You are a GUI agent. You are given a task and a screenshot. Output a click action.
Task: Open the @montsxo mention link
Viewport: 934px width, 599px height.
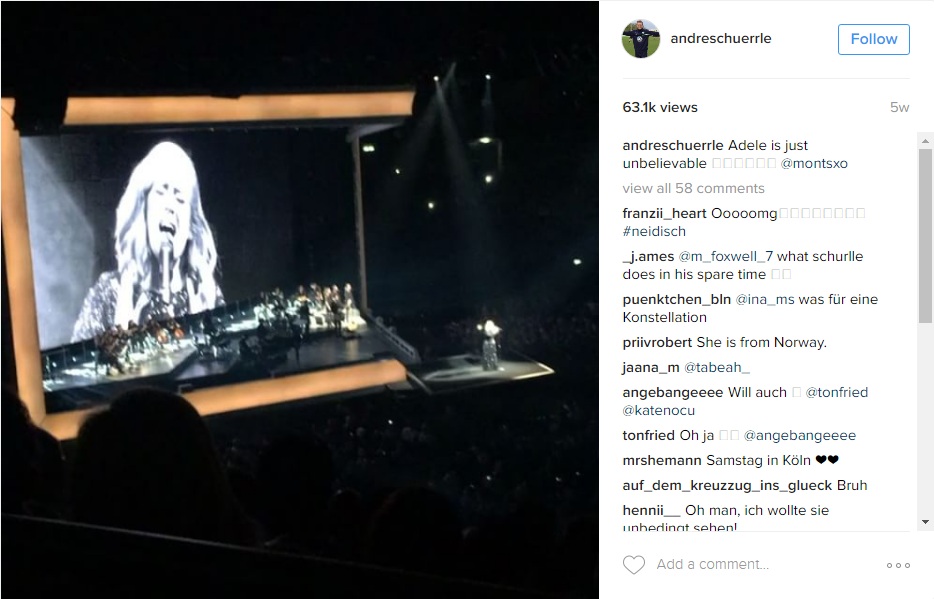pyautogui.click(x=814, y=163)
